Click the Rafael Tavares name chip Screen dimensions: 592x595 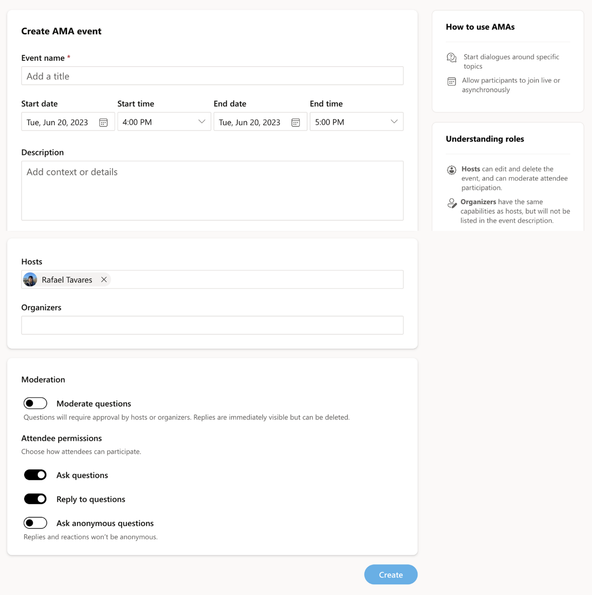(x=67, y=280)
